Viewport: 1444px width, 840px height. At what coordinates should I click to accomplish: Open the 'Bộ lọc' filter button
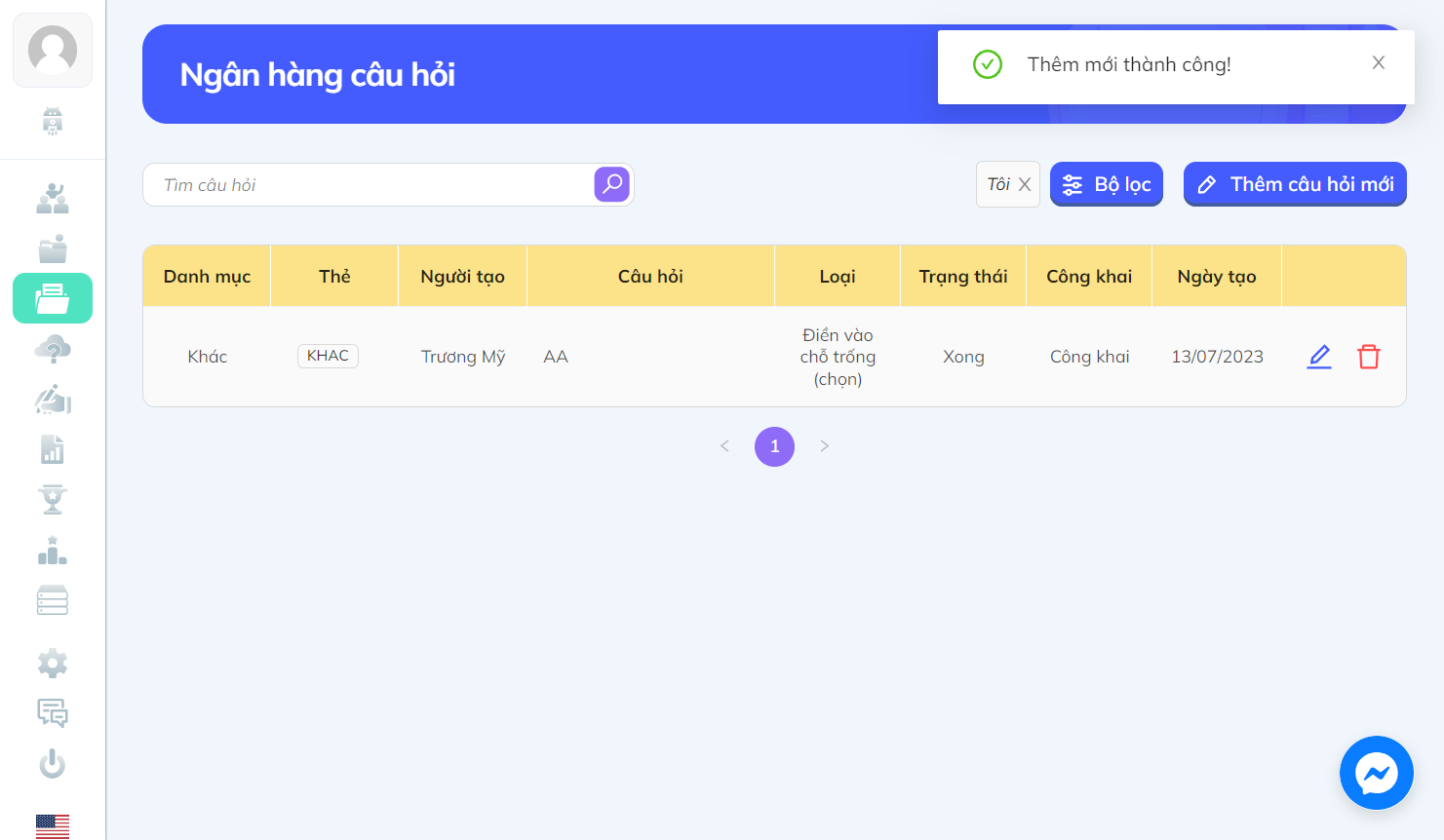tap(1107, 184)
